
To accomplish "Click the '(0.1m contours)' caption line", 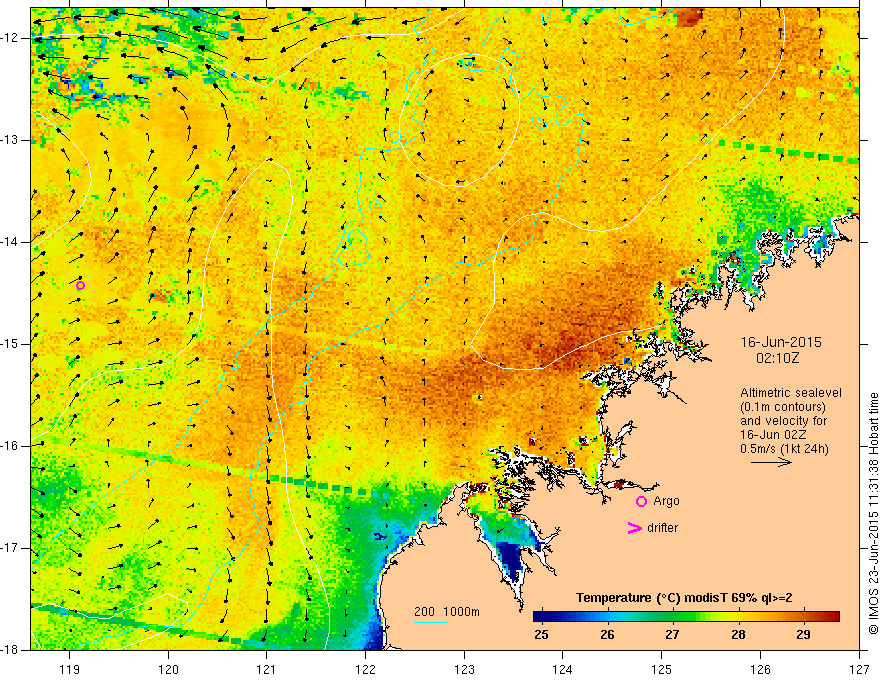I will (783, 407).
